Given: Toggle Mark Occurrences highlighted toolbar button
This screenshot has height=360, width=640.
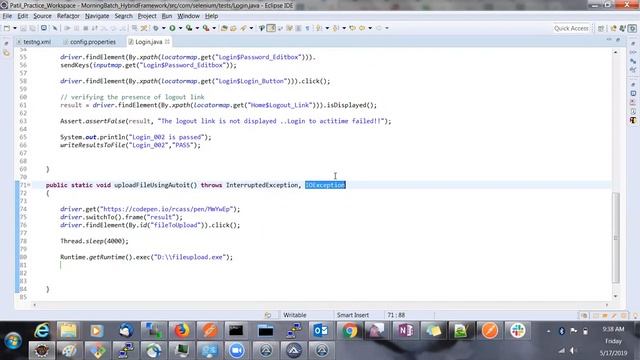Looking at the screenshot, I should (x=271, y=28).
